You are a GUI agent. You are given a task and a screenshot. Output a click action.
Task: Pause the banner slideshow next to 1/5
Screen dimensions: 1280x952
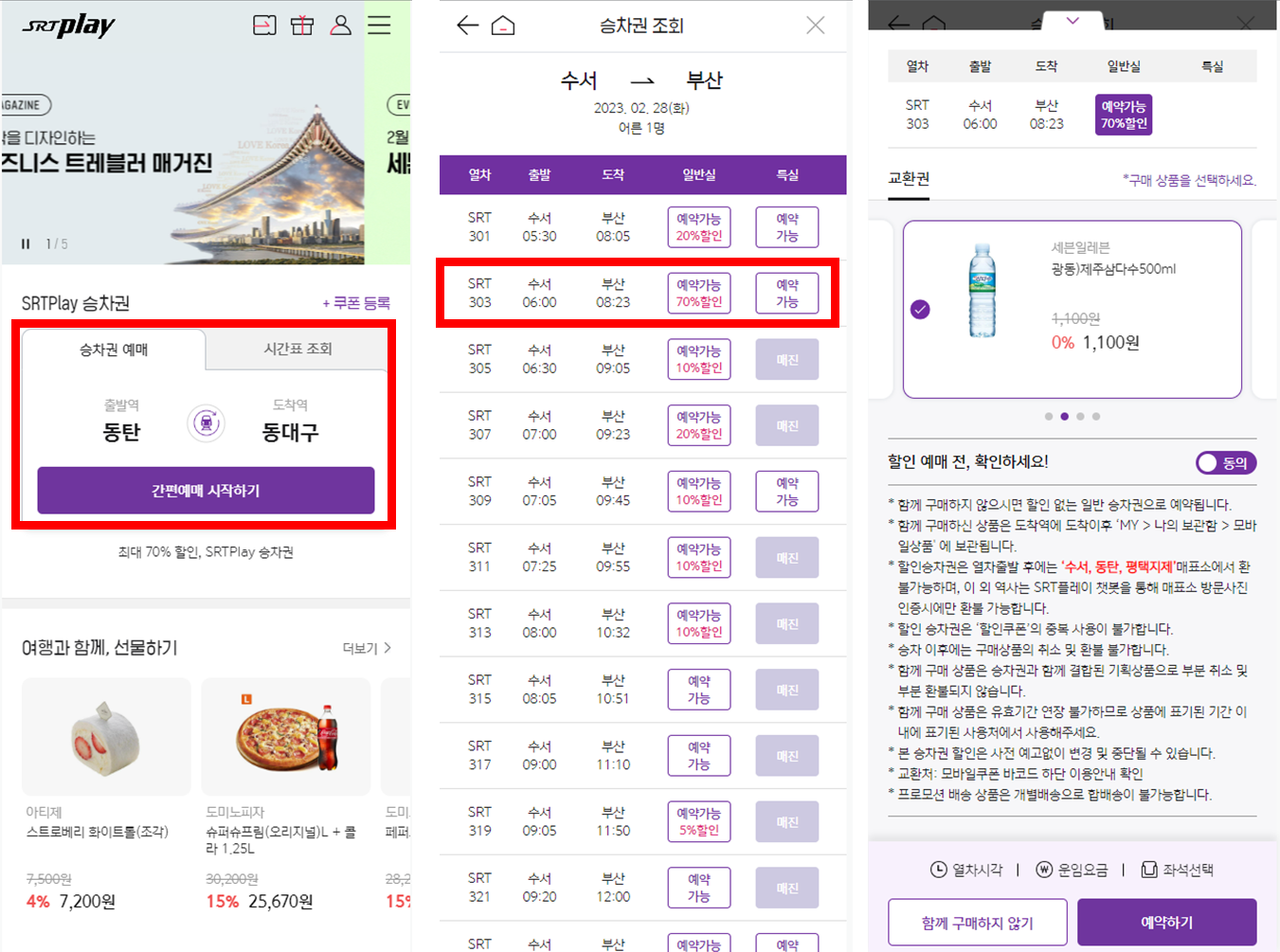[25, 244]
